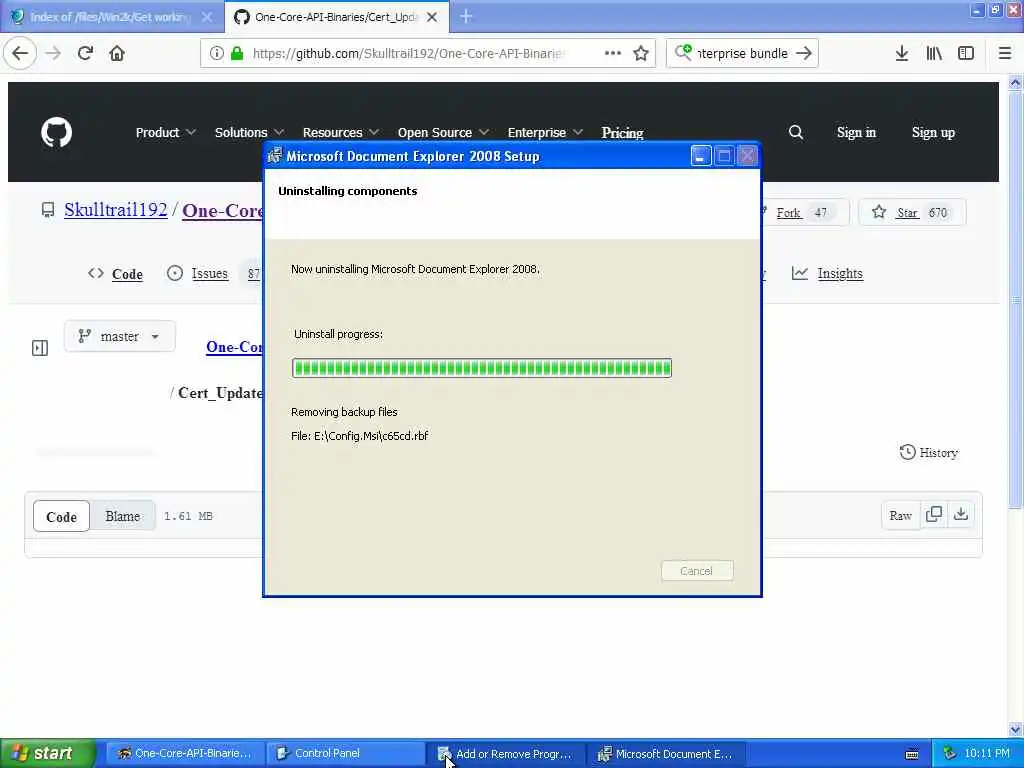Go to the Pricing page
The width and height of the screenshot is (1024, 768).
[x=622, y=133]
